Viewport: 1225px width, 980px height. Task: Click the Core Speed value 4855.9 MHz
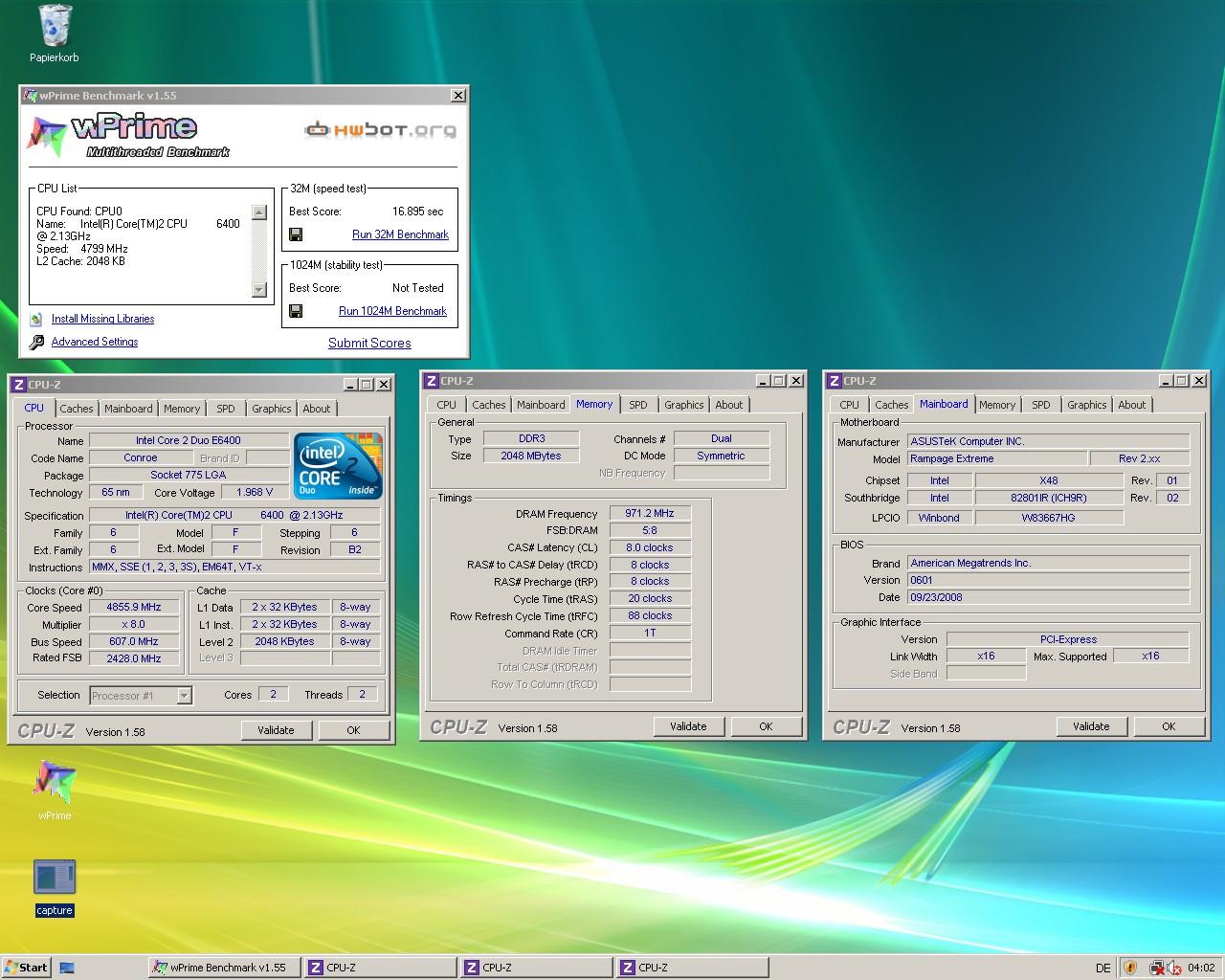coord(133,608)
